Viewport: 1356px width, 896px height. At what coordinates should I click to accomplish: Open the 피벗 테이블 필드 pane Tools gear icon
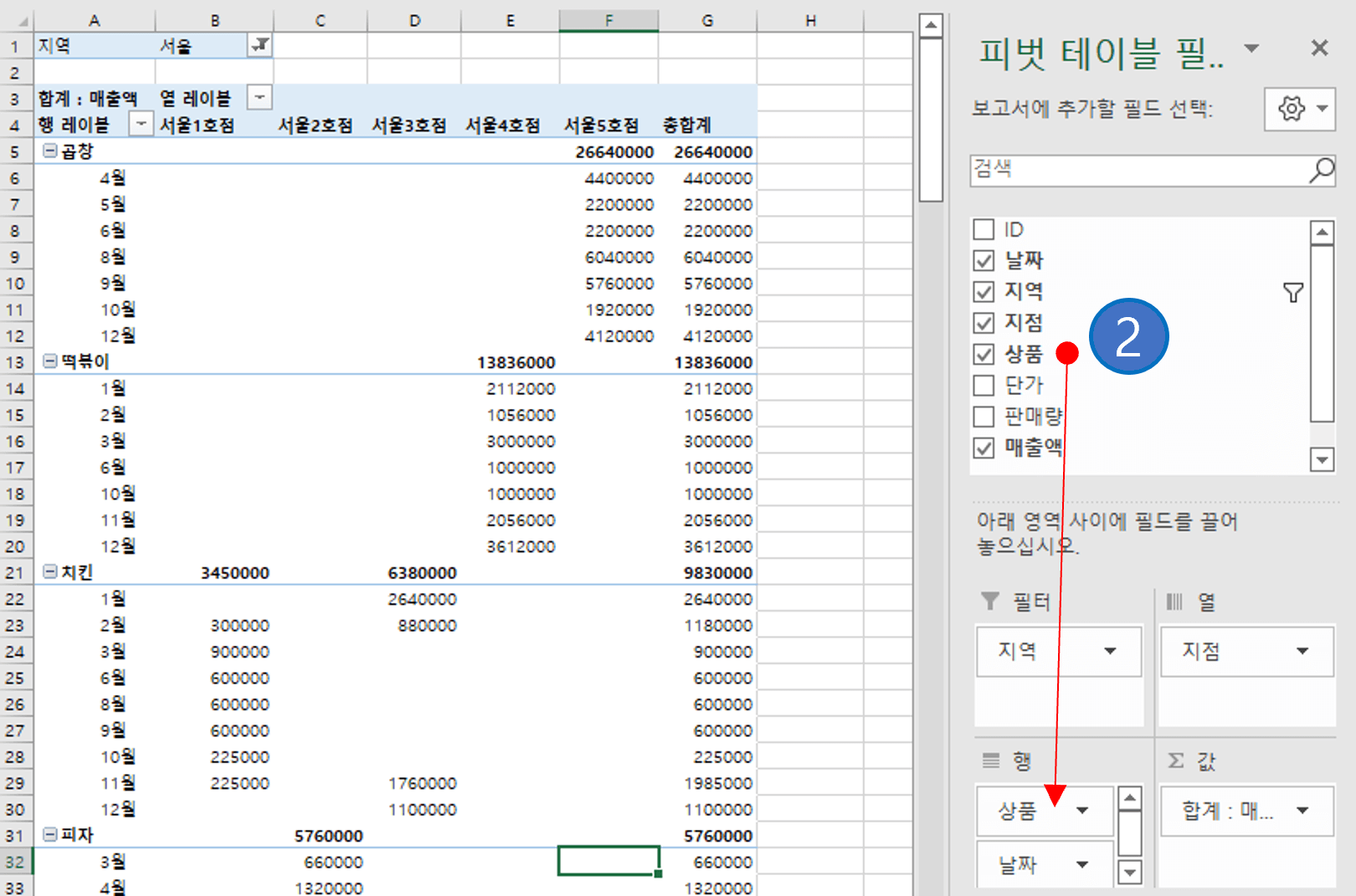(x=1290, y=110)
